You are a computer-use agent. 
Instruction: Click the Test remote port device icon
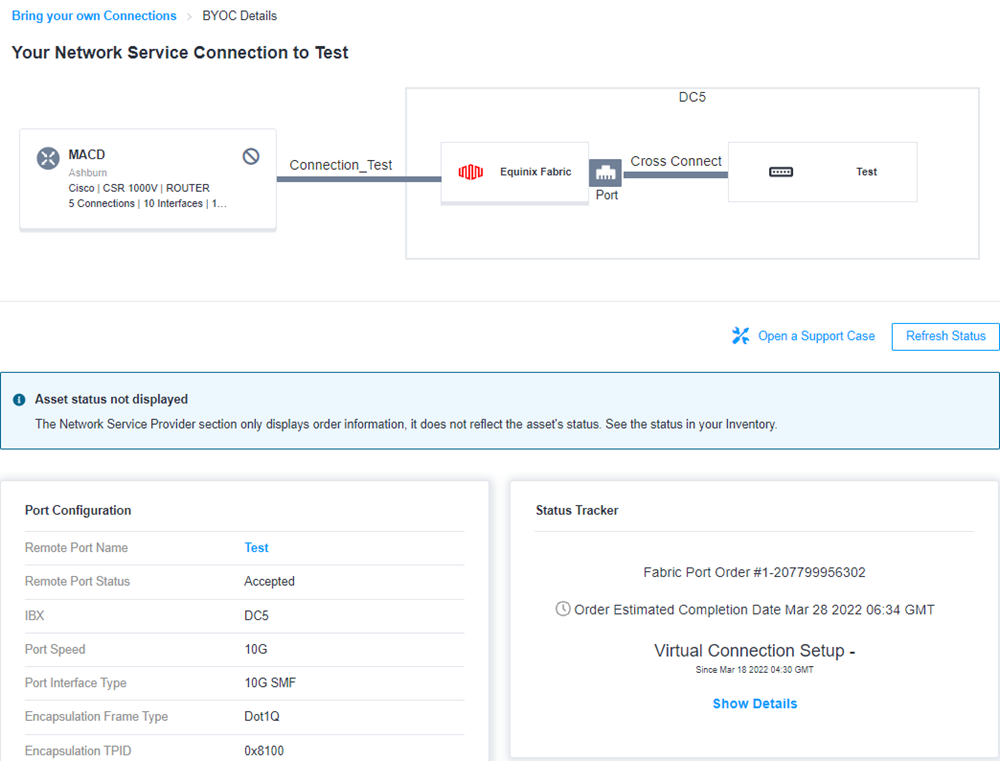(781, 172)
